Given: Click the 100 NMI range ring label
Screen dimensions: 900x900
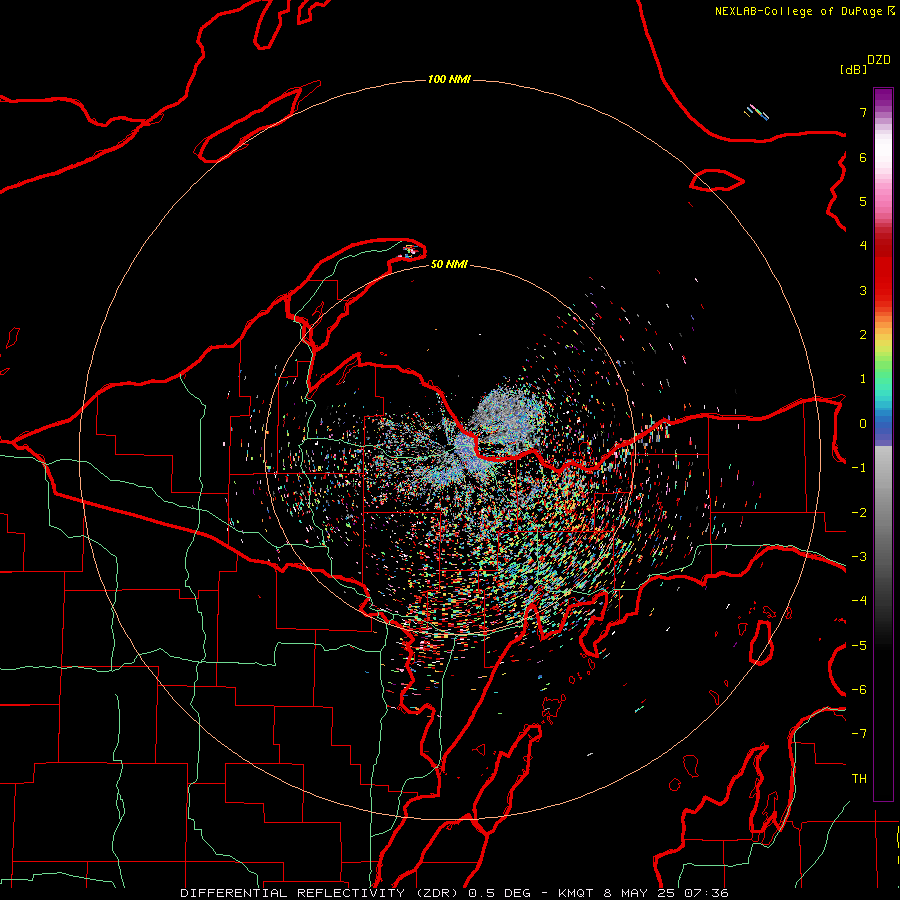Looking at the screenshot, I should (x=449, y=79).
